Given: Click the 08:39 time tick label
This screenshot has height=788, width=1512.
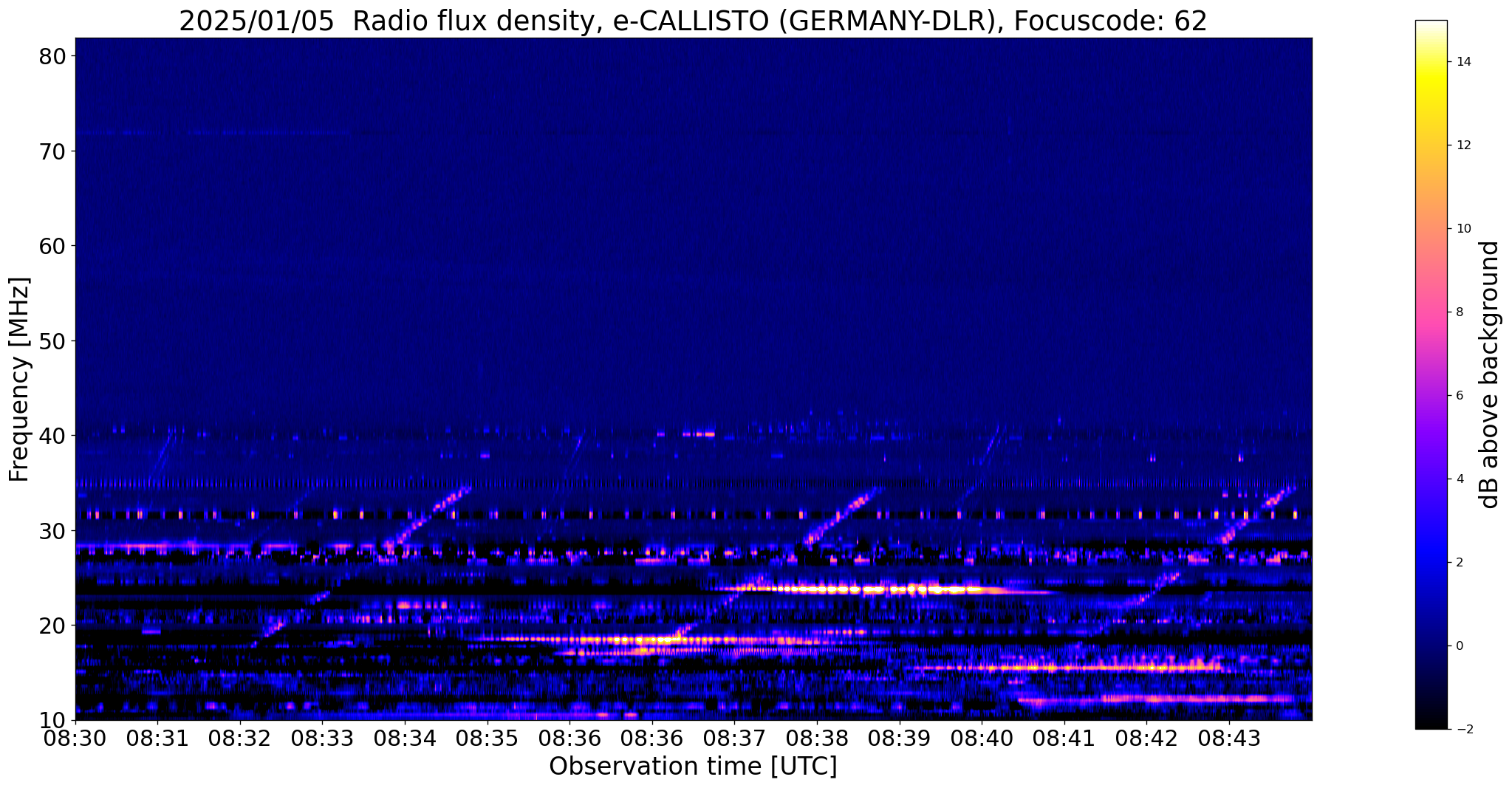Looking at the screenshot, I should point(900,739).
